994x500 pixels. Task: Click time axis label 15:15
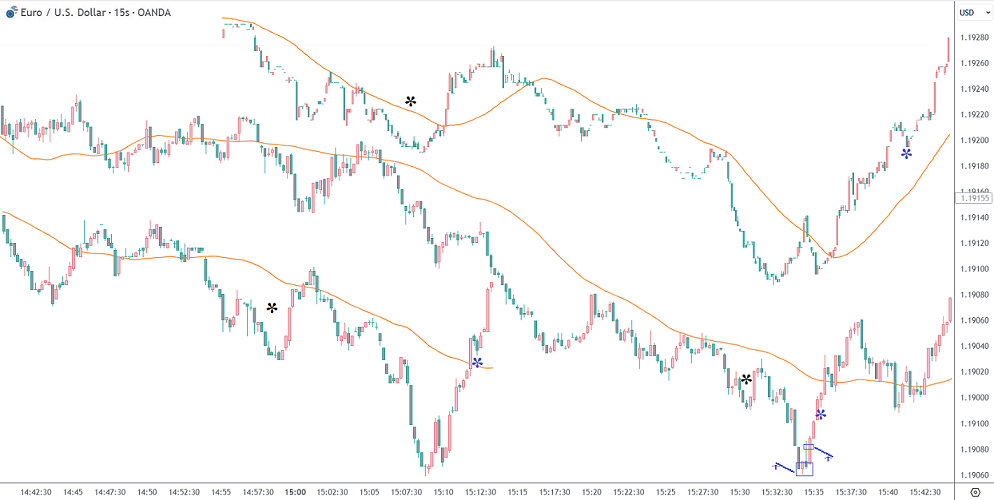518,492
